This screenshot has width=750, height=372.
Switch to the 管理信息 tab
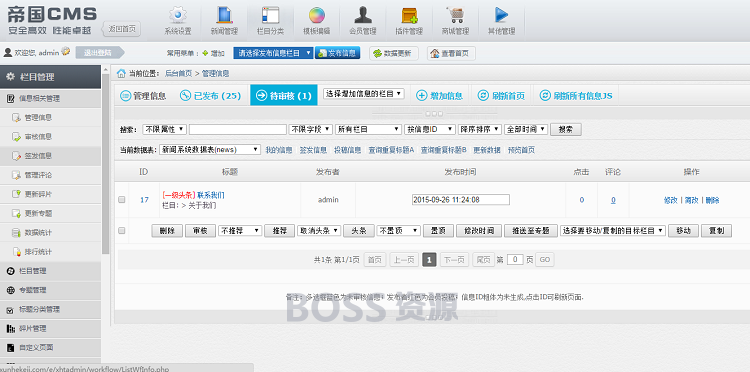143,95
